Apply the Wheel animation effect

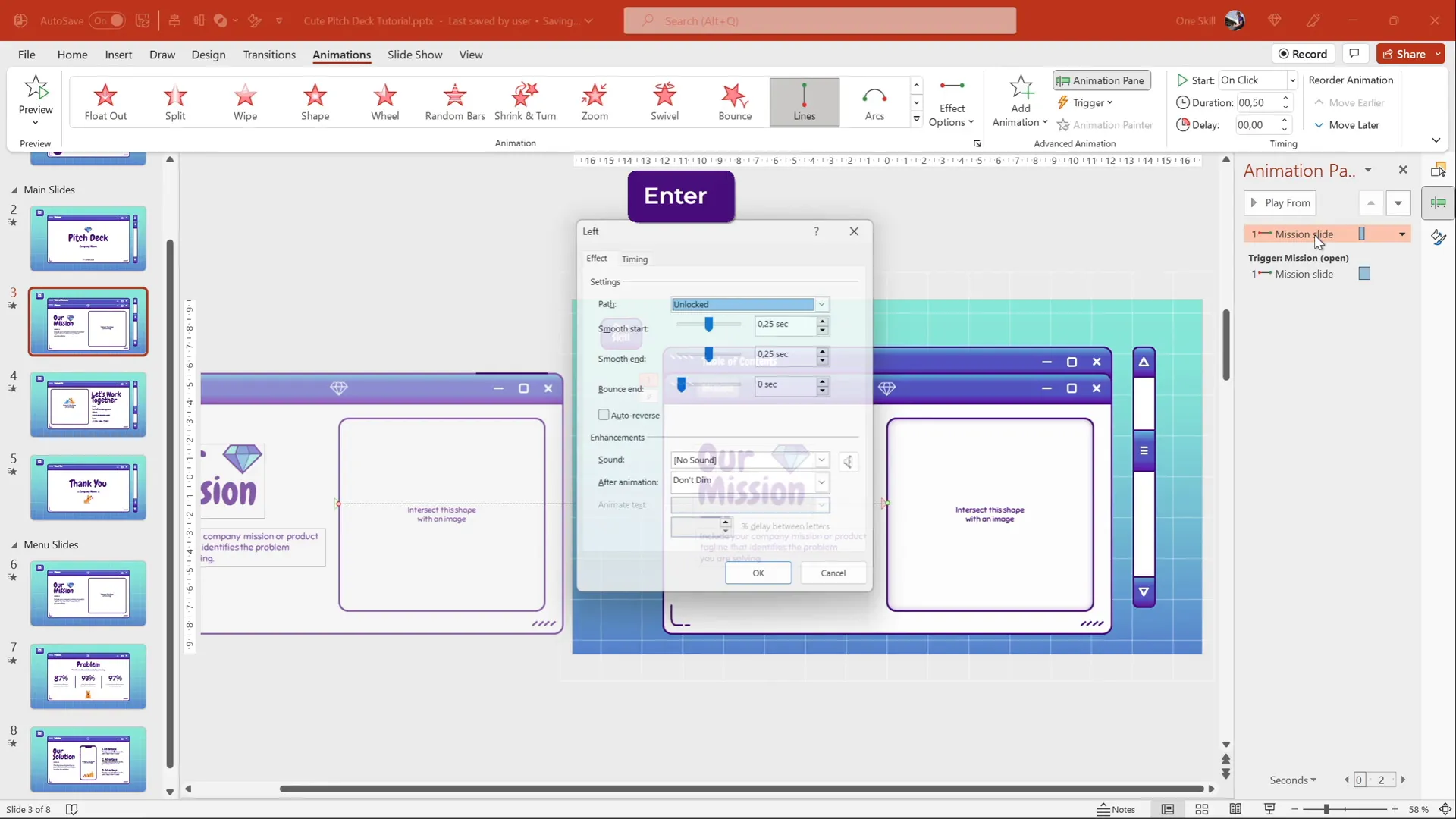[384, 102]
